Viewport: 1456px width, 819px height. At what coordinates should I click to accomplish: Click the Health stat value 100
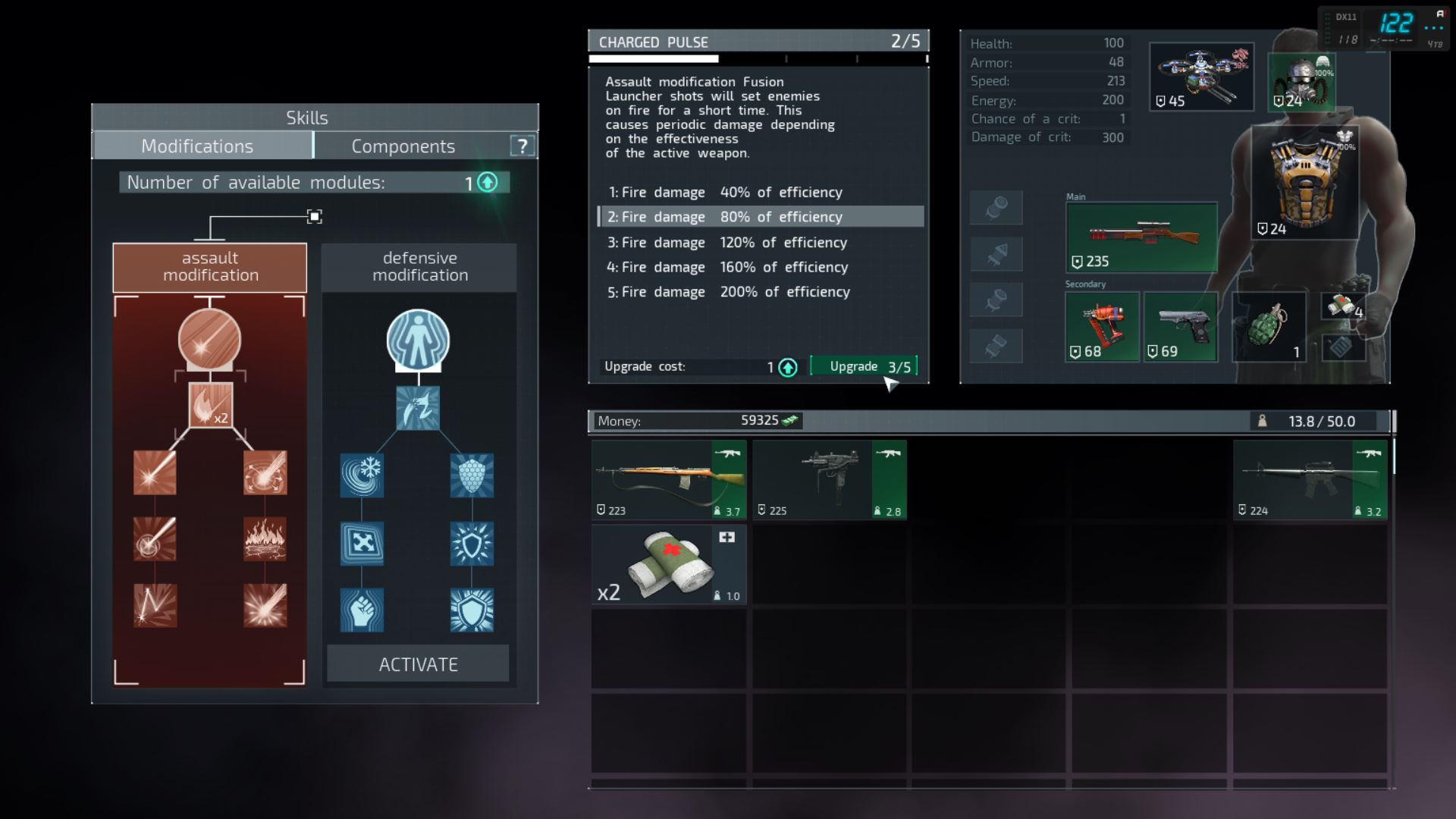point(1113,43)
